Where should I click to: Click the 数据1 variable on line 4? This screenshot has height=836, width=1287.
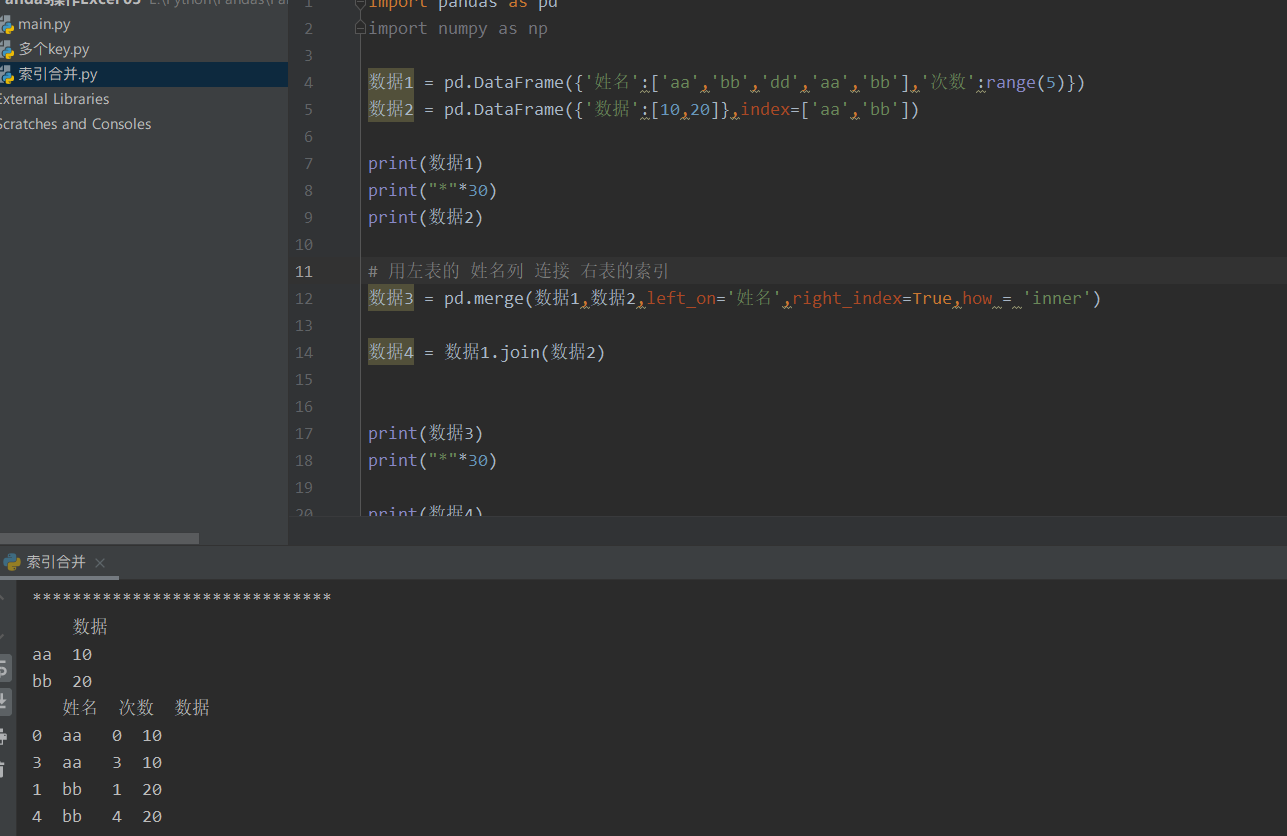(x=391, y=82)
